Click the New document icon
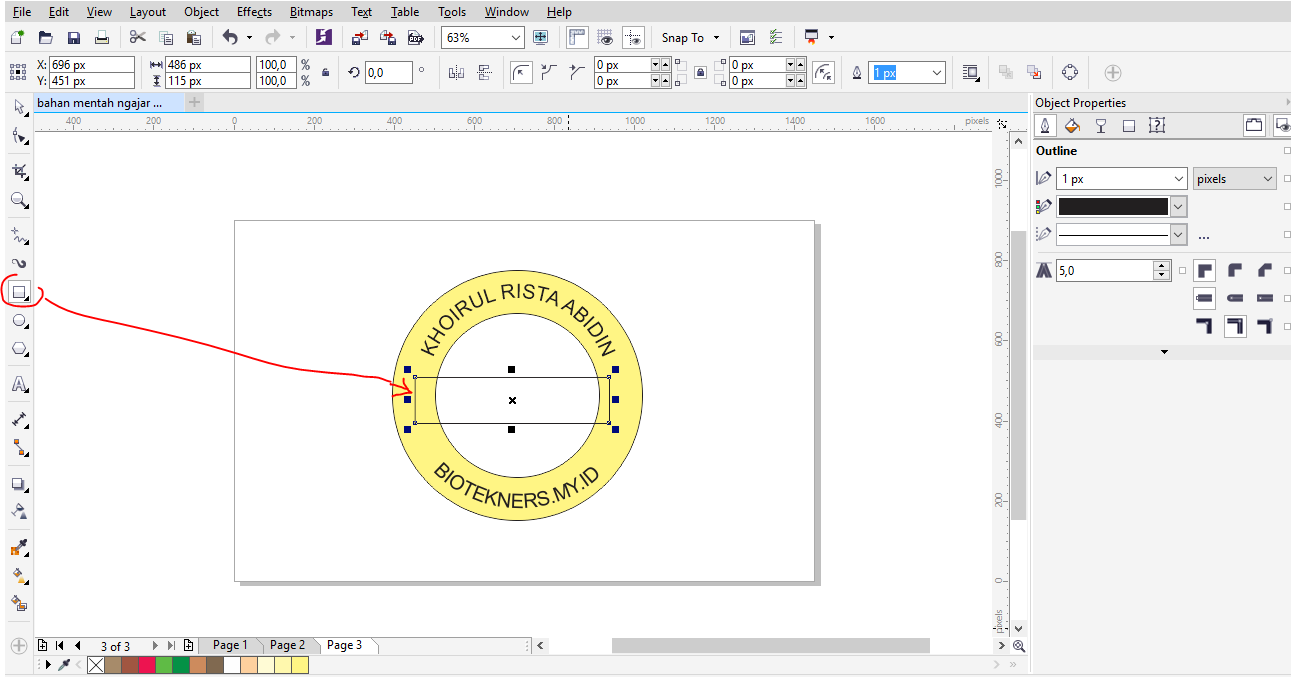 pyautogui.click(x=17, y=37)
